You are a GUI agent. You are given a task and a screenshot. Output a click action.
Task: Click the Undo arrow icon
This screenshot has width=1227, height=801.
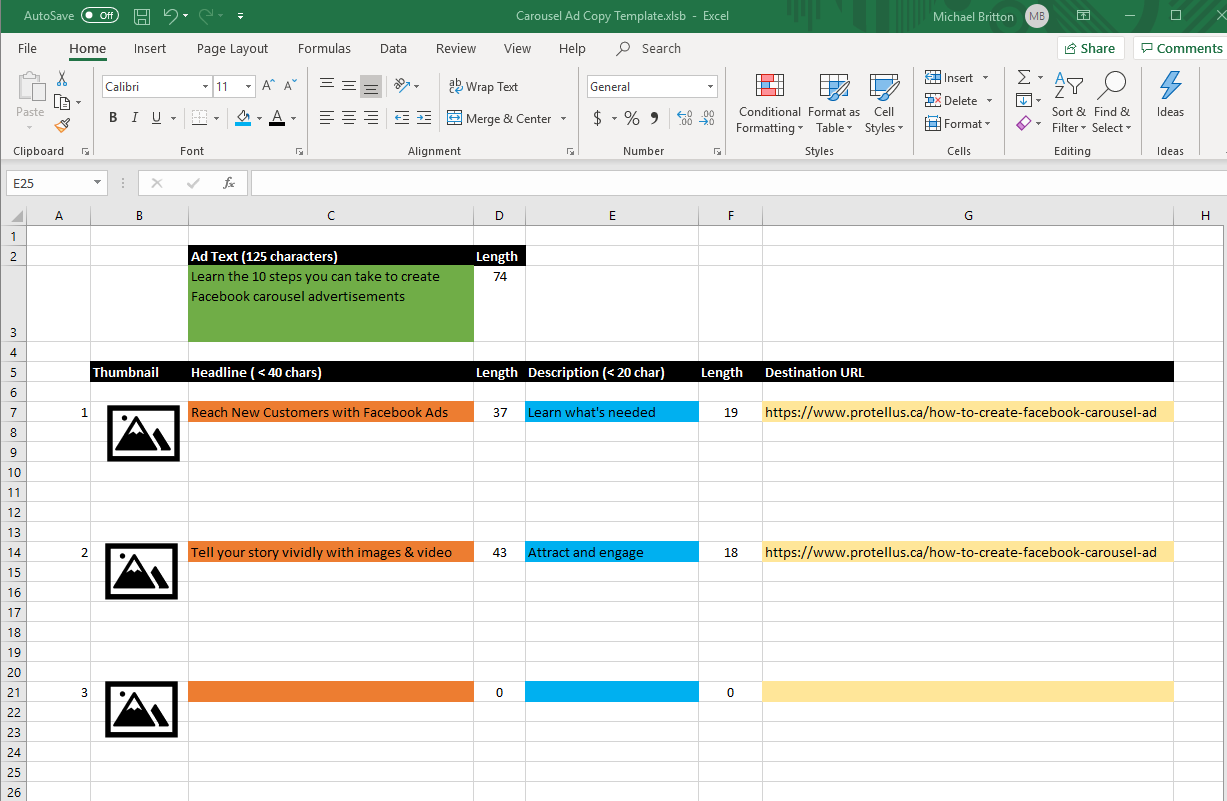coord(171,16)
